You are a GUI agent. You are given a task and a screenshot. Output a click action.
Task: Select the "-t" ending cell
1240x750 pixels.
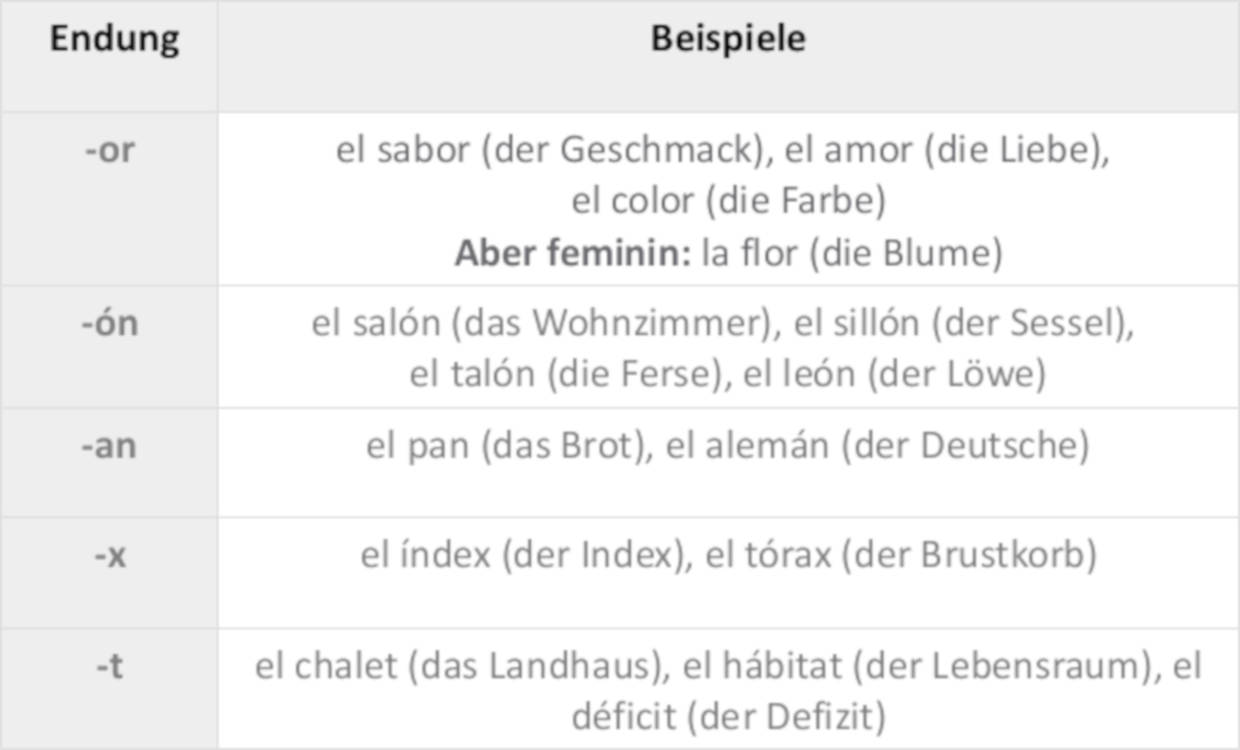[109, 666]
